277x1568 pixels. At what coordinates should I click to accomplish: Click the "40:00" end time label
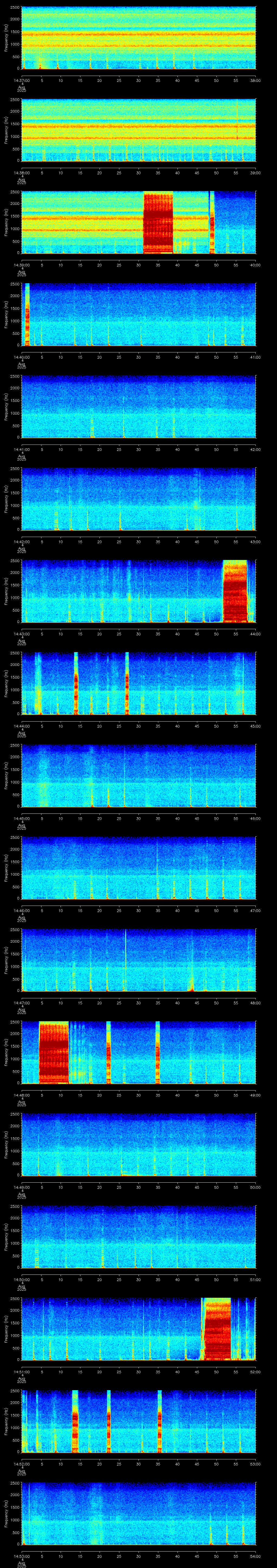click(x=255, y=265)
